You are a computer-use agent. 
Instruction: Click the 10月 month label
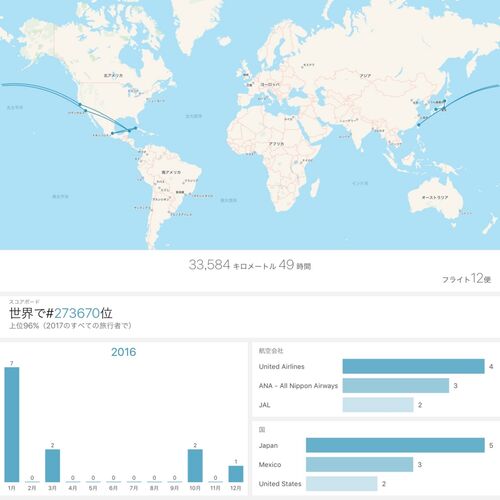point(195,488)
